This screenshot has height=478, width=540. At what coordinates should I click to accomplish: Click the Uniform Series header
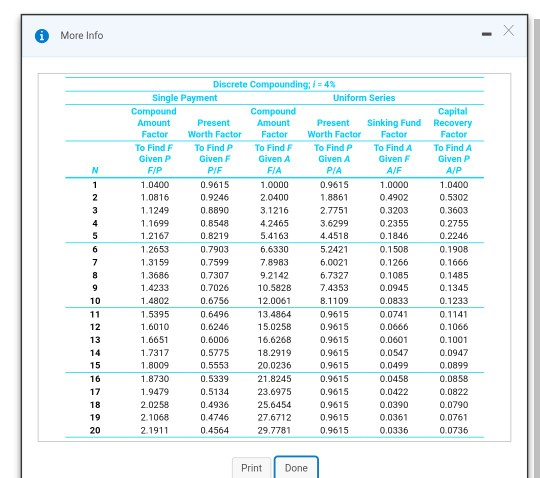click(x=364, y=98)
